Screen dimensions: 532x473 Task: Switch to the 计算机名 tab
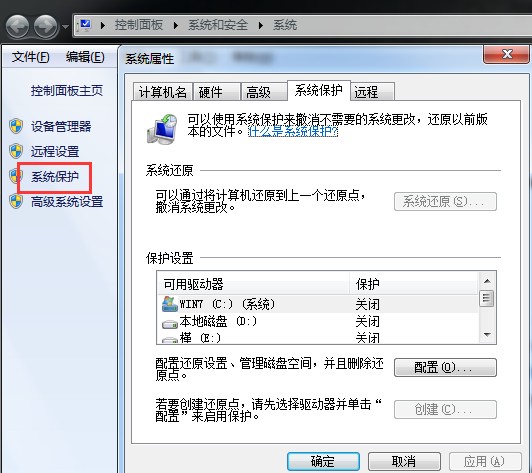[x=163, y=92]
